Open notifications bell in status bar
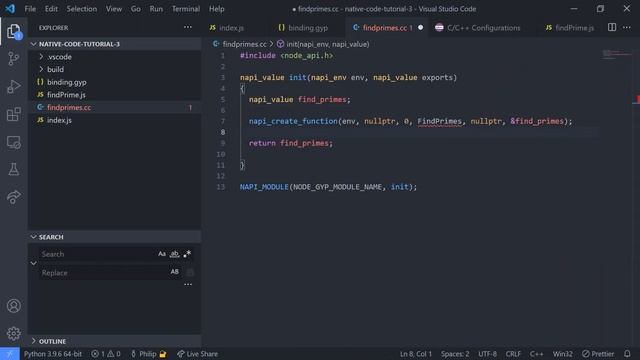Viewport: 640px width, 360px height. pyautogui.click(x=627, y=354)
